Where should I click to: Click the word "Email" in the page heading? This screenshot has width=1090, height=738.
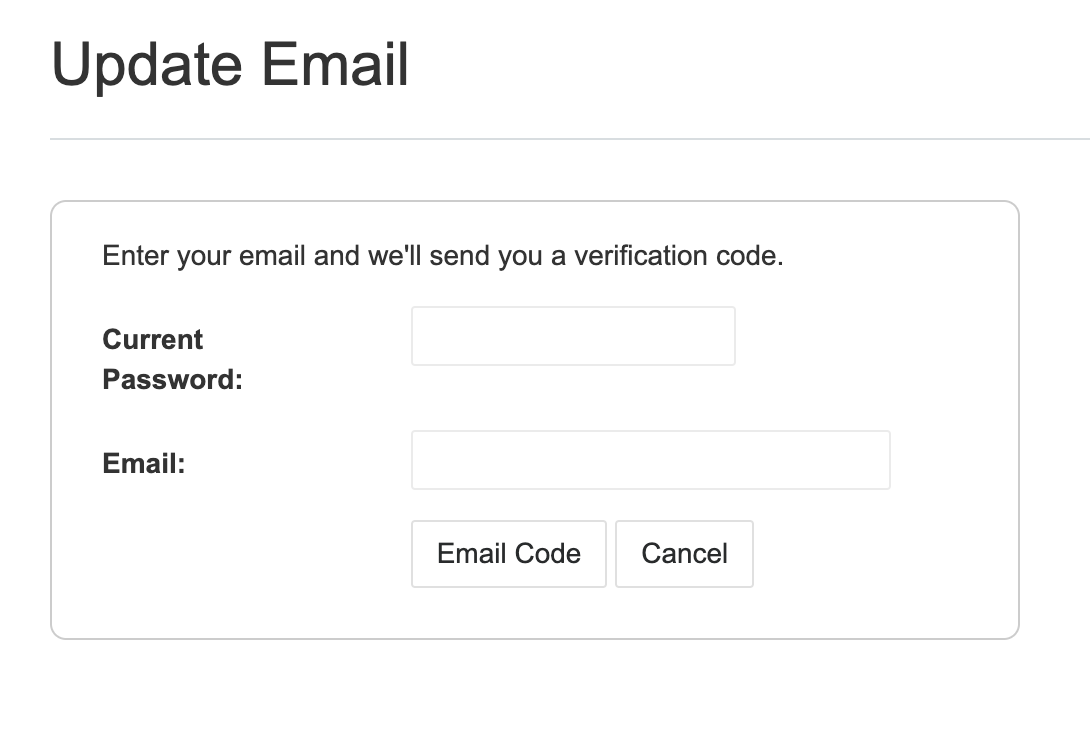tap(335, 66)
